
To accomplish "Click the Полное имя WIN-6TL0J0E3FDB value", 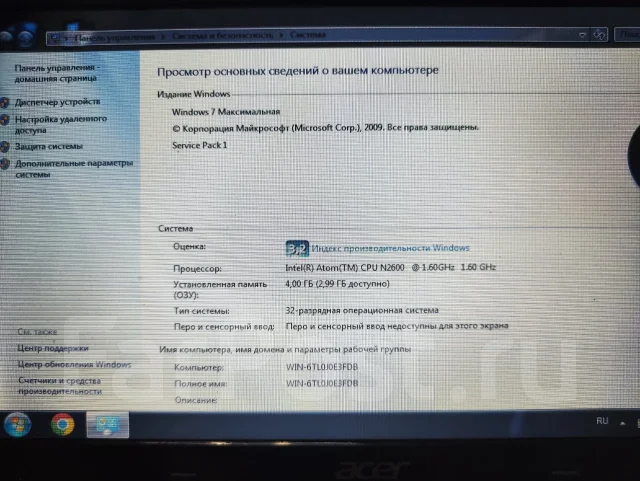I will pyautogui.click(x=322, y=383).
